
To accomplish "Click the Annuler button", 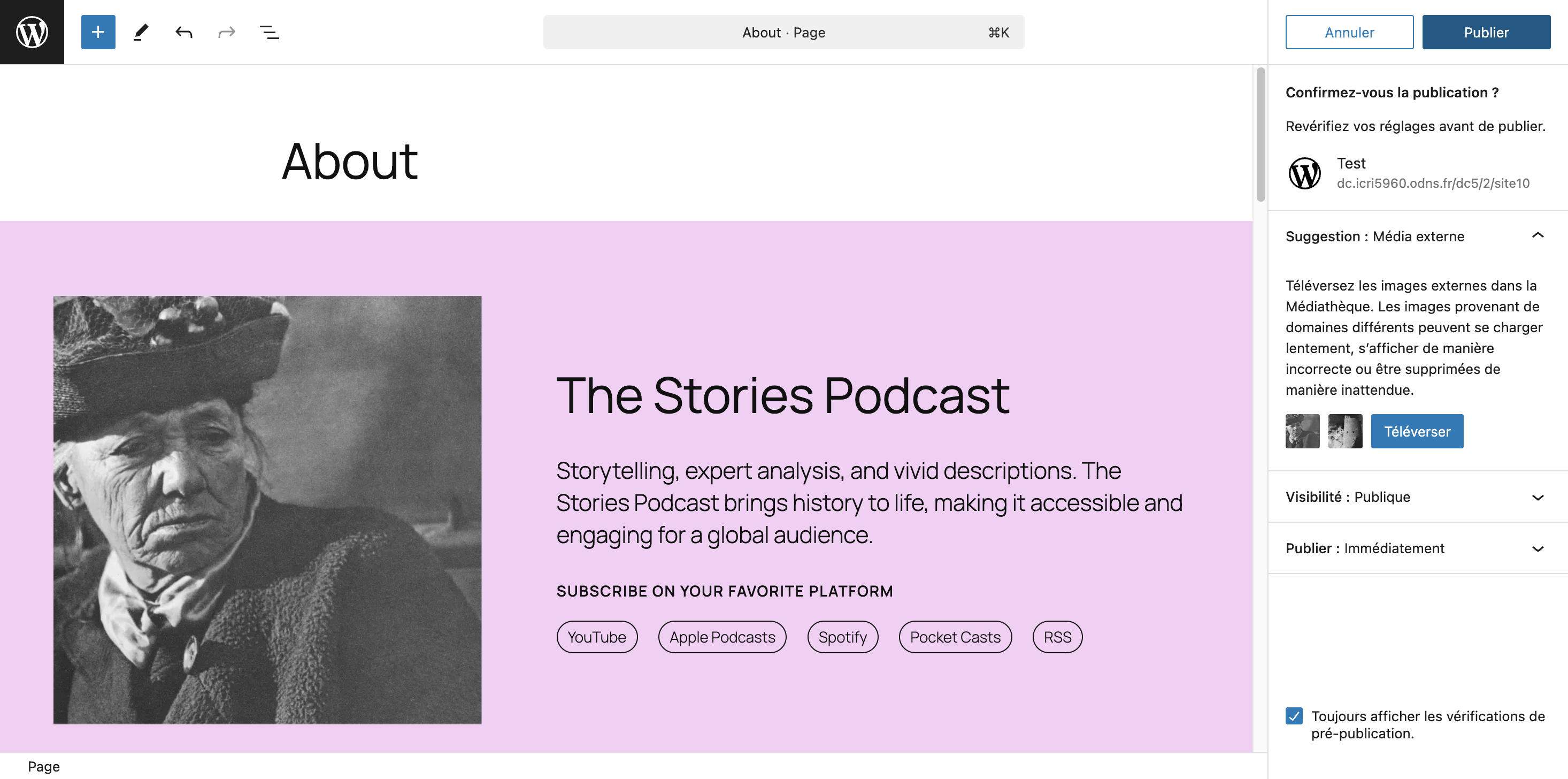I will [x=1349, y=32].
